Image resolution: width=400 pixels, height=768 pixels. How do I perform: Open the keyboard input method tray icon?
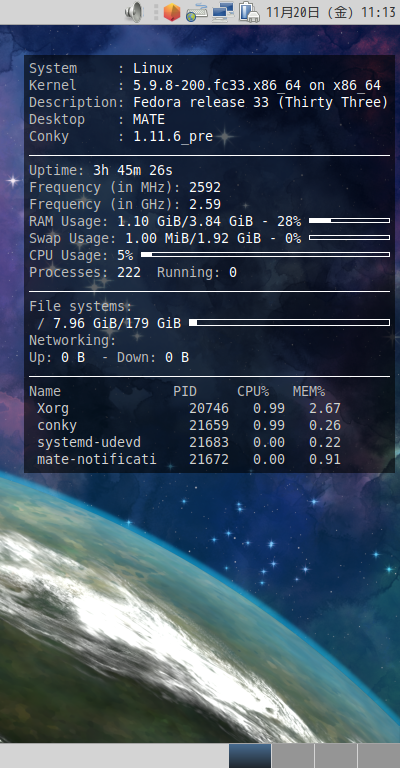coord(197,12)
